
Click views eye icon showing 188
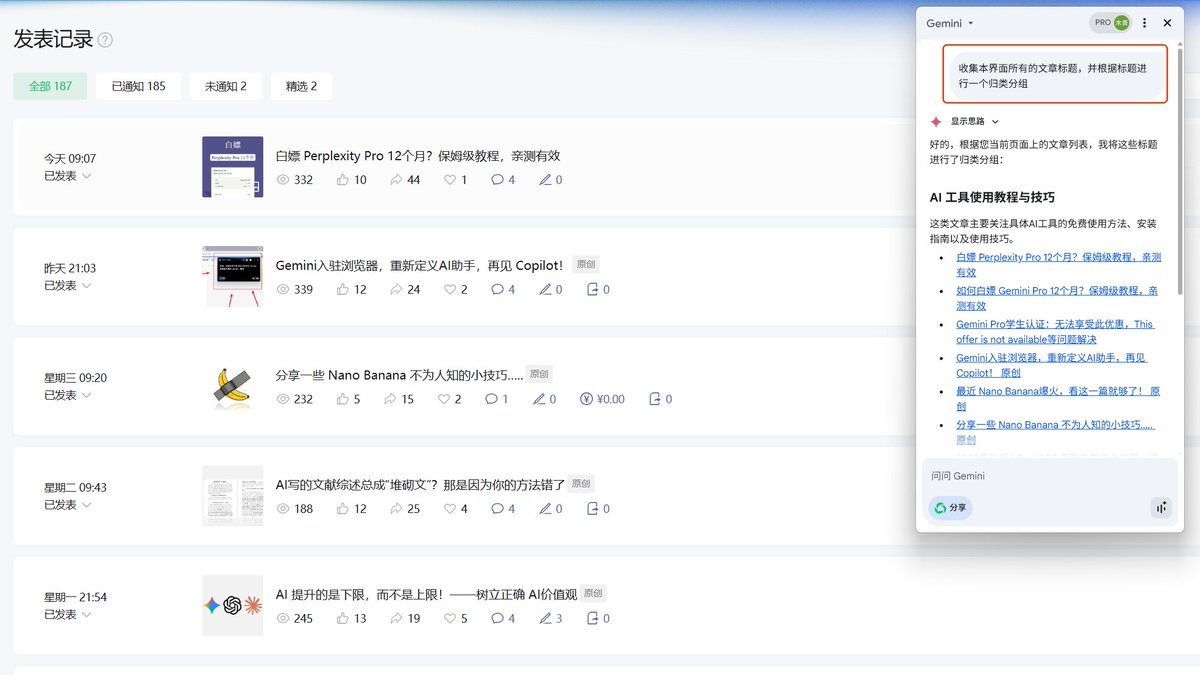[282, 509]
